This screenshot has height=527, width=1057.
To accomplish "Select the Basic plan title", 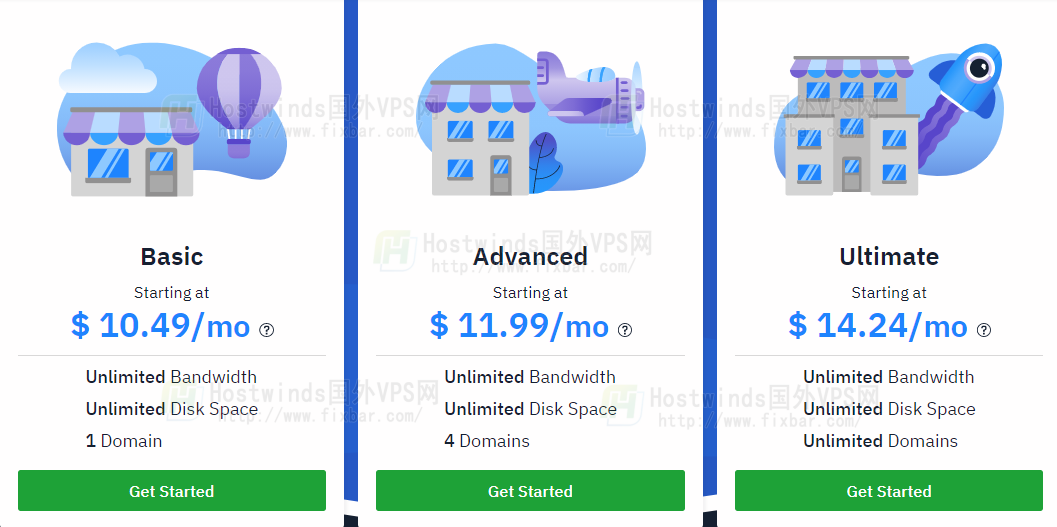I will 172,257.
